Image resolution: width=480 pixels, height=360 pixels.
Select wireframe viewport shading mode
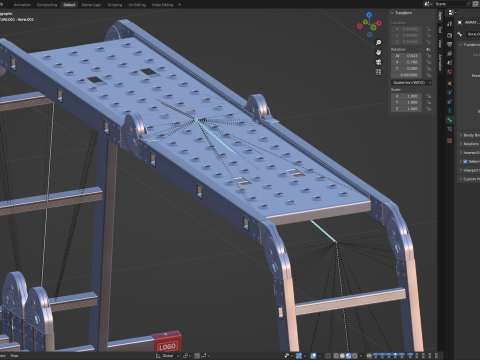(x=336, y=356)
